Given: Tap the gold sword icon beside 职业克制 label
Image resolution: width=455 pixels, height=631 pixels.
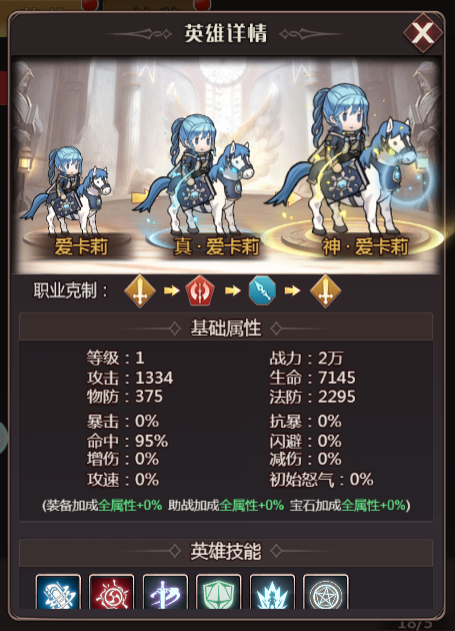Looking at the screenshot, I should coord(140,291).
